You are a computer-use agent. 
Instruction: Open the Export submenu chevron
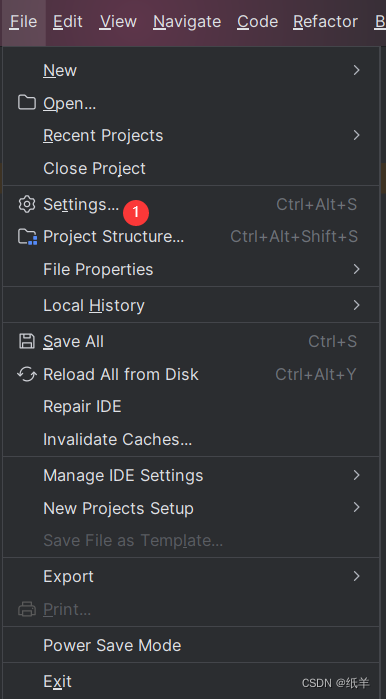tap(356, 576)
